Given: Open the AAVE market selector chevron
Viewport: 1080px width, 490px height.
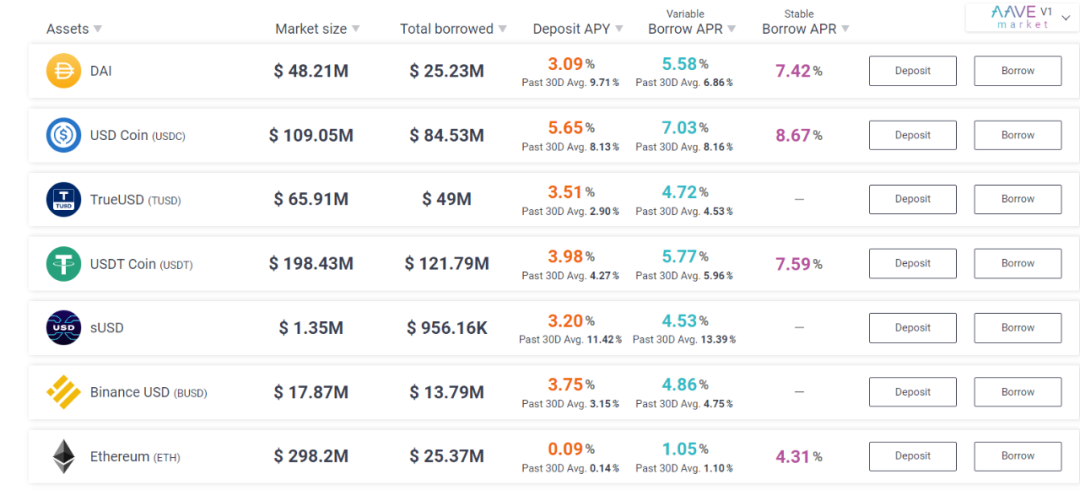Looking at the screenshot, I should coord(1066,17).
